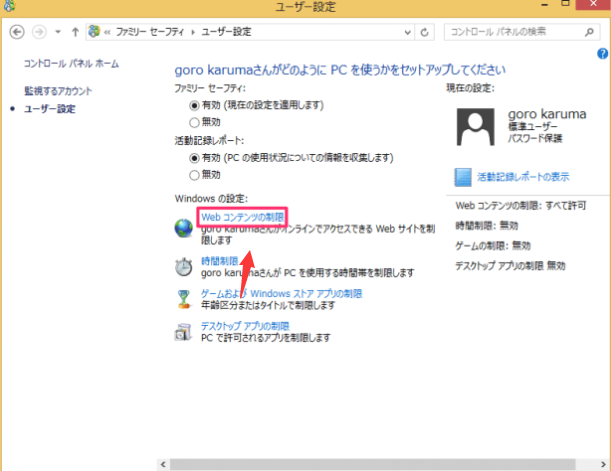Open Web コンテンツの制限 link
The height and width of the screenshot is (471, 611).
tap(242, 217)
